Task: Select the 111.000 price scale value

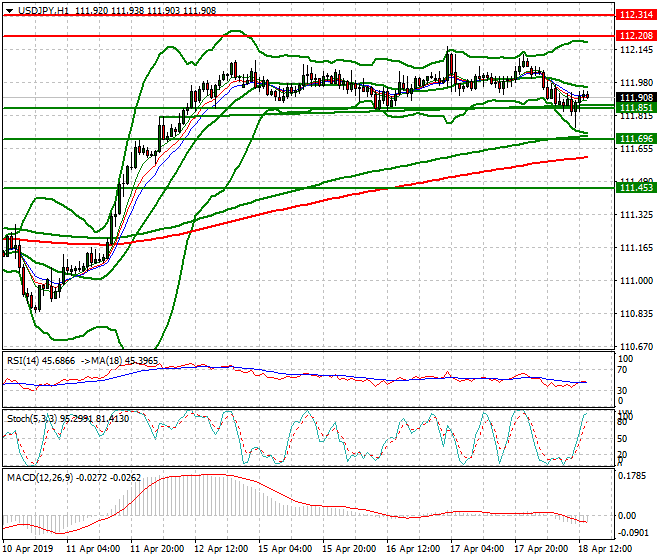Action: (x=636, y=280)
